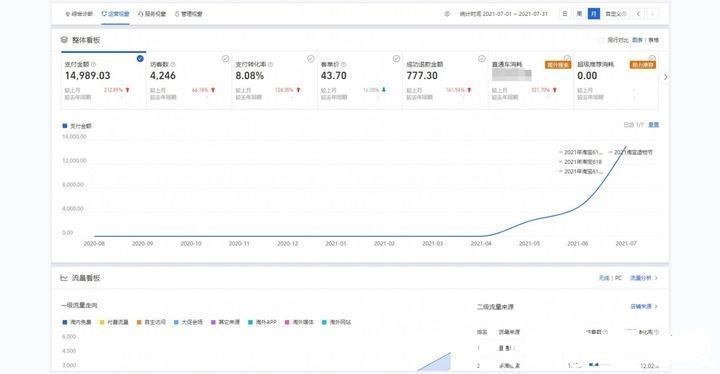Click the info icon beside 支付金额
Viewport: 720px width, 374px height.
point(94,65)
